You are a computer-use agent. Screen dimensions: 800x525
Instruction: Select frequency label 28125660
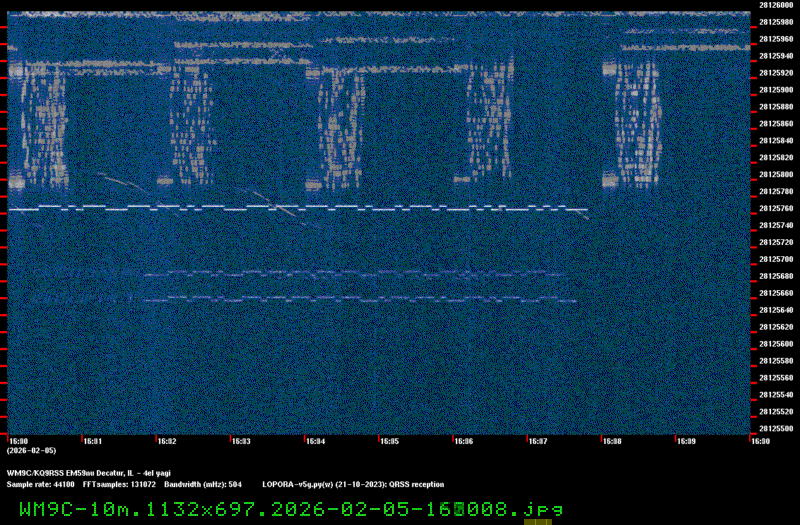[x=776, y=293]
